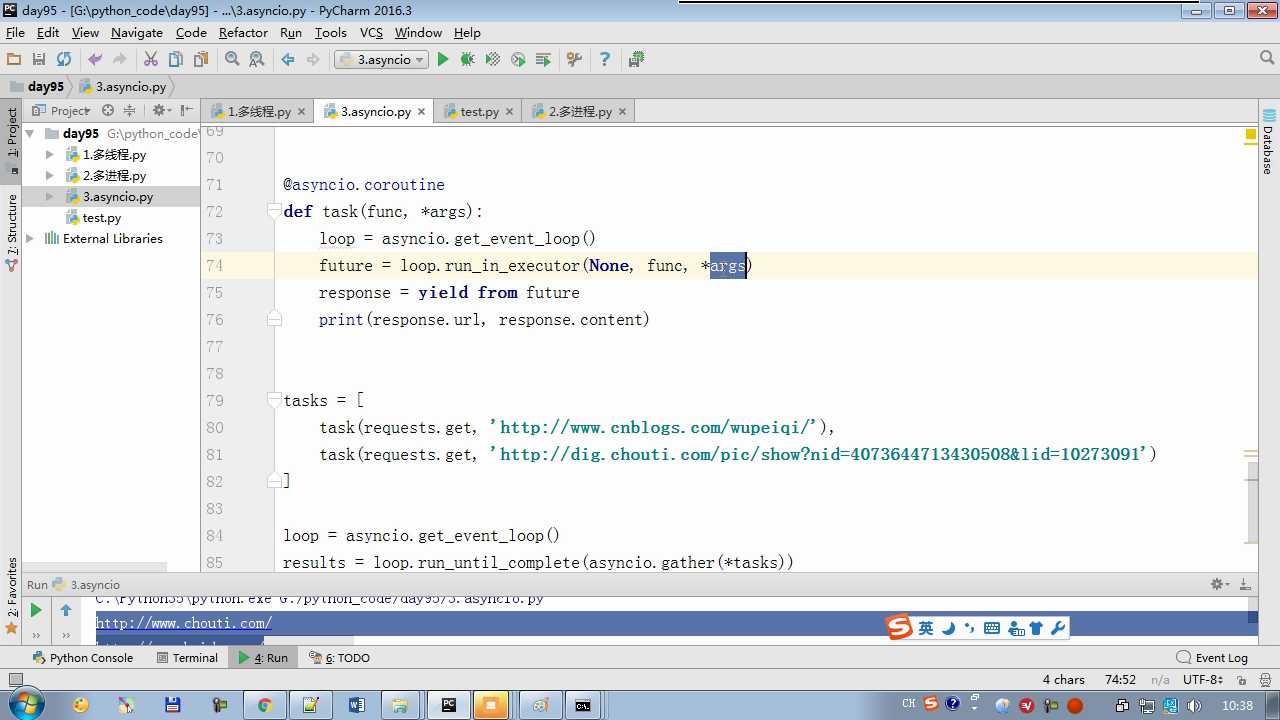
Task: Open the Navigate menu
Action: (137, 32)
